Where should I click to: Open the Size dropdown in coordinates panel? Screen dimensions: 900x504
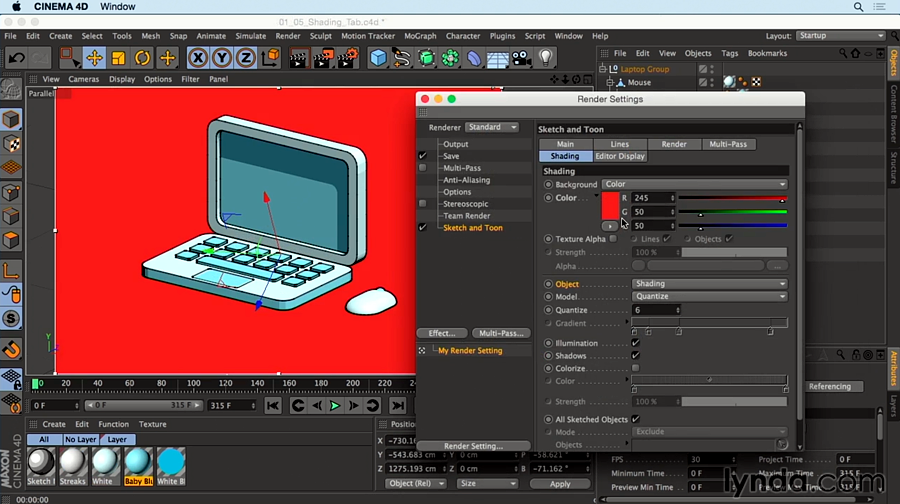[x=487, y=483]
